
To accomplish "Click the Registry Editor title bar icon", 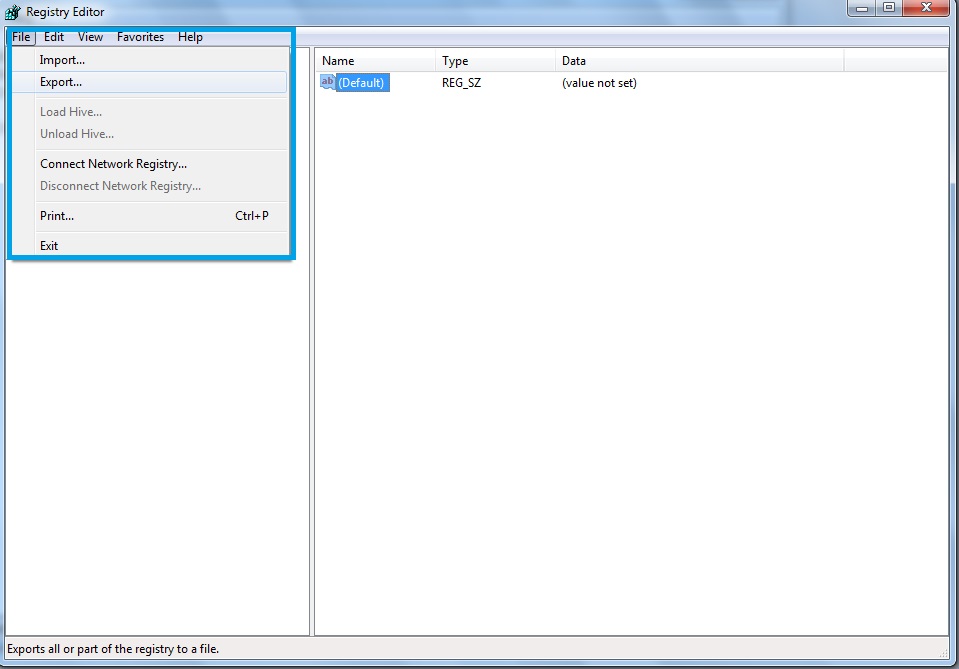I will [x=12, y=12].
